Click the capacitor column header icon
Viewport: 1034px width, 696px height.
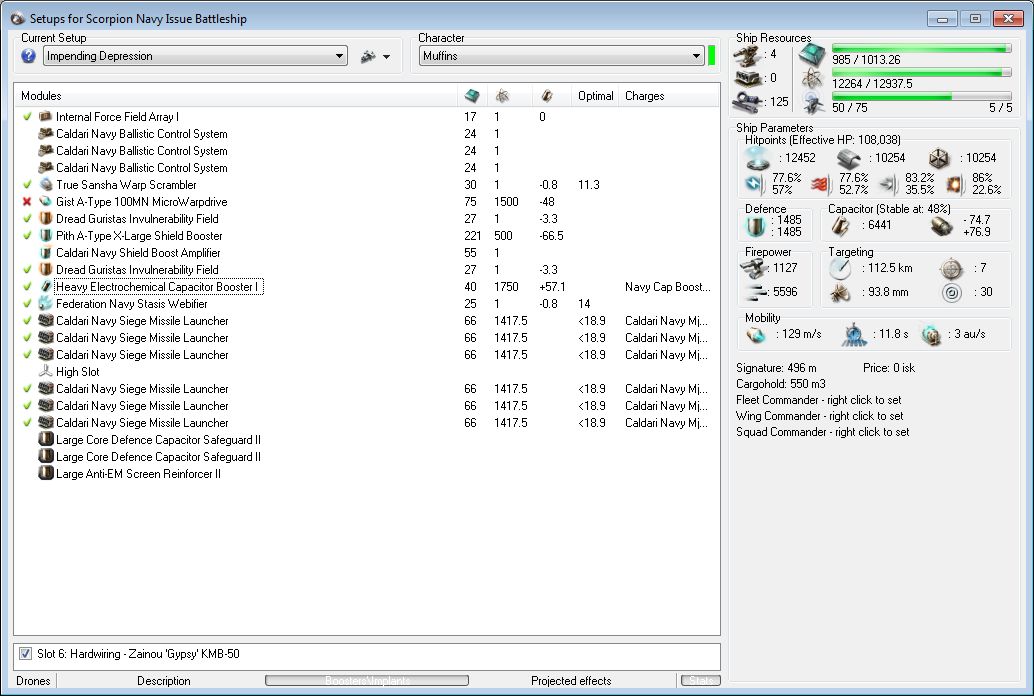click(546, 96)
